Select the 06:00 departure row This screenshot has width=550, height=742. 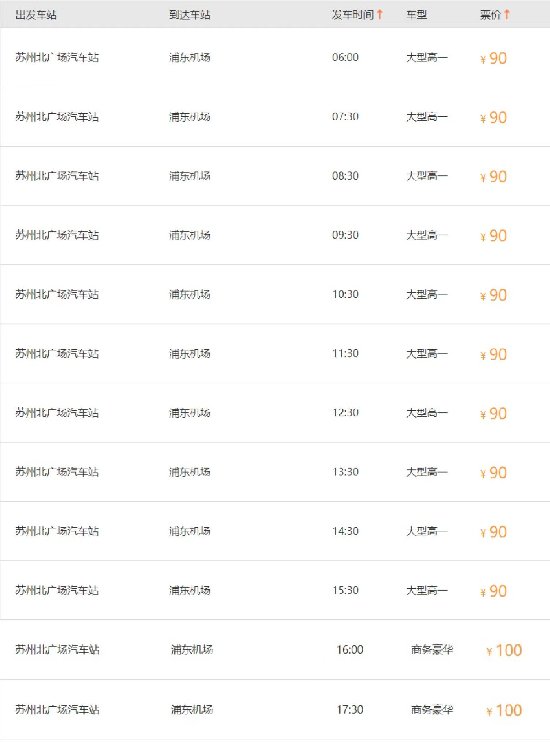(275, 58)
